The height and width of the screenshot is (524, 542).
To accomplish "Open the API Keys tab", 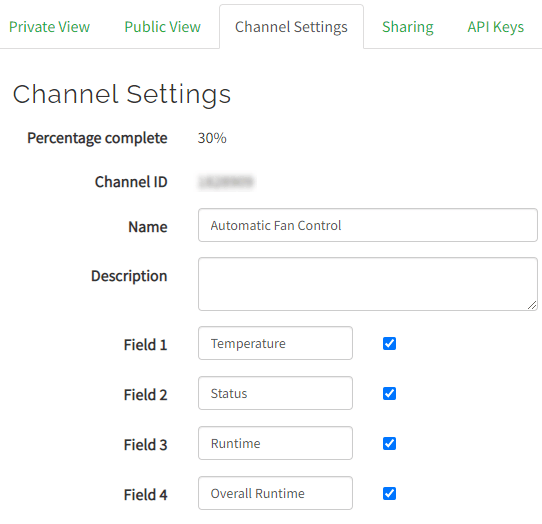I will tap(495, 27).
